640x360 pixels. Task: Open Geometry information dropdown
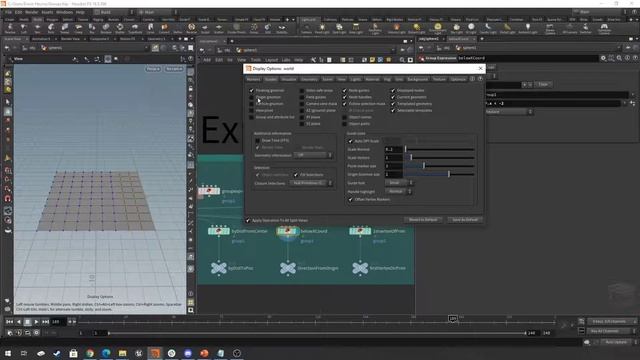coord(313,155)
